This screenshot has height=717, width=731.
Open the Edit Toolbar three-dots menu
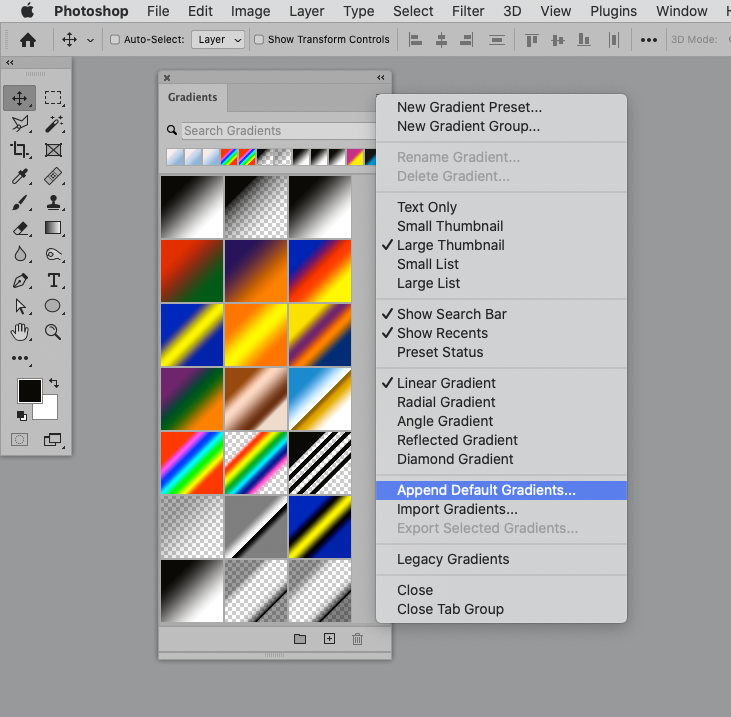tap(20, 358)
